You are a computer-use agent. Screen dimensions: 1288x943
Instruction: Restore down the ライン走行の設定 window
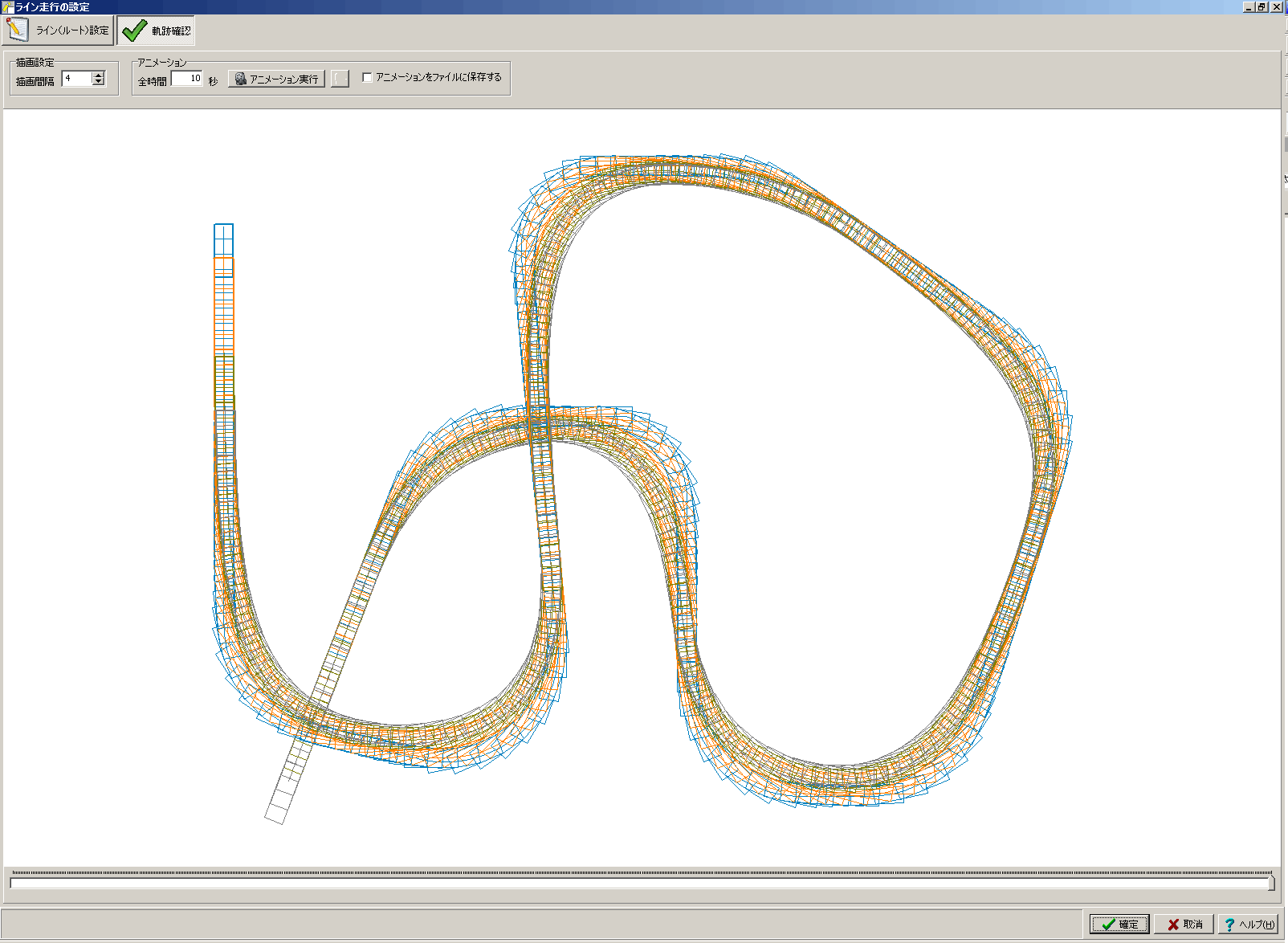pyautogui.click(x=1262, y=6)
